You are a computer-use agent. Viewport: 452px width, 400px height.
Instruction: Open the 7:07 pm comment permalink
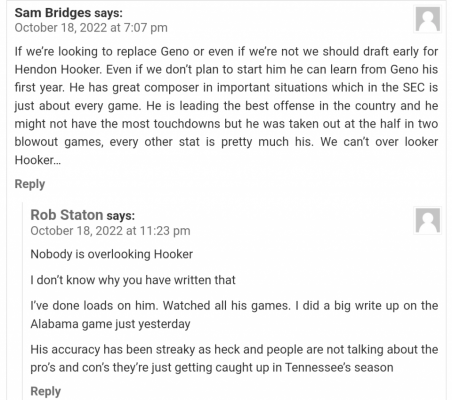91,28
